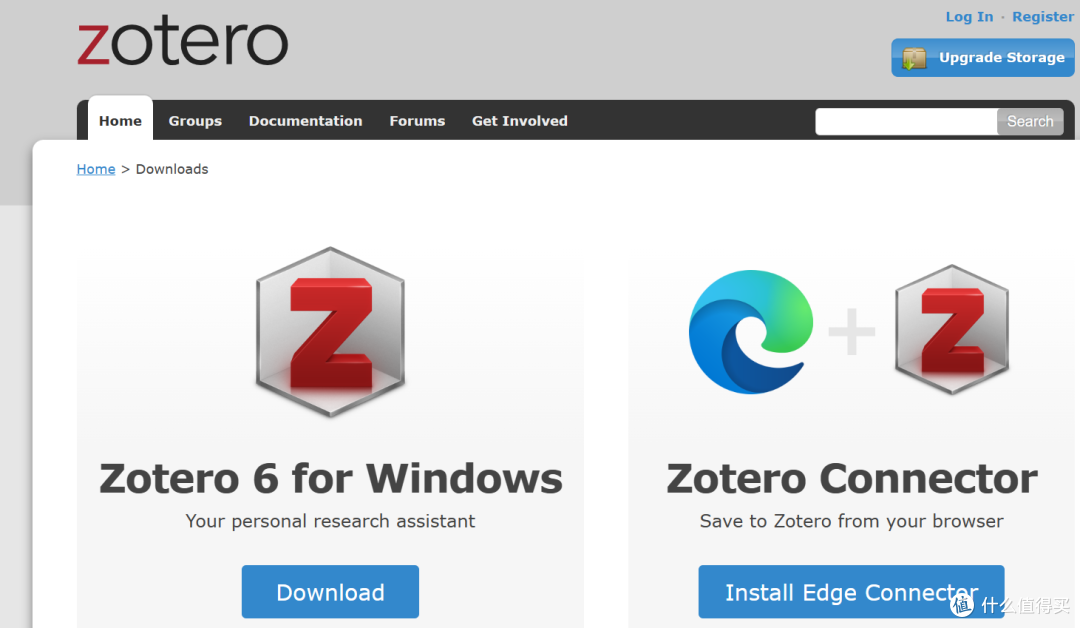1080x628 pixels.
Task: Focus the site search input field
Action: [x=906, y=122]
